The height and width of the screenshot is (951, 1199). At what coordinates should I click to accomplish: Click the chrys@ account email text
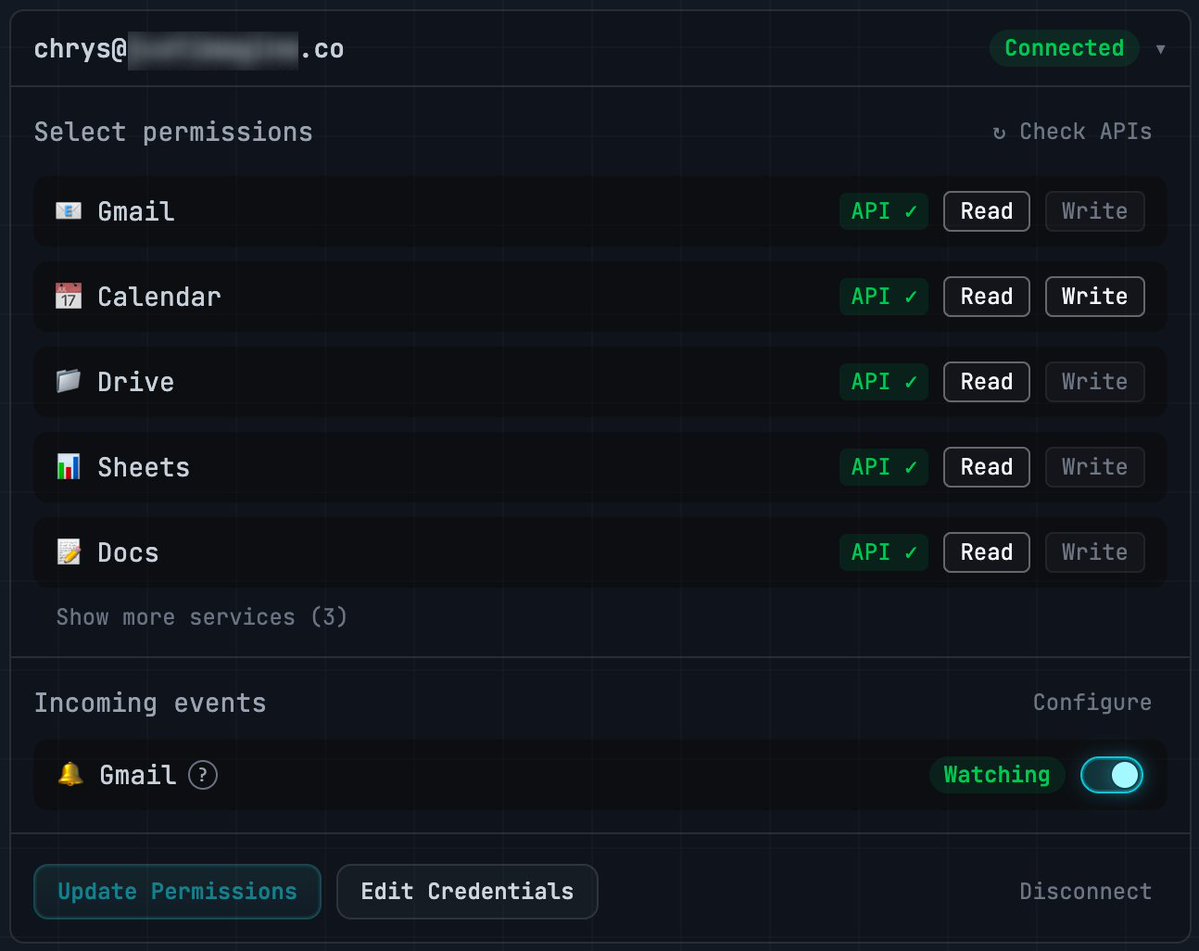click(x=189, y=49)
